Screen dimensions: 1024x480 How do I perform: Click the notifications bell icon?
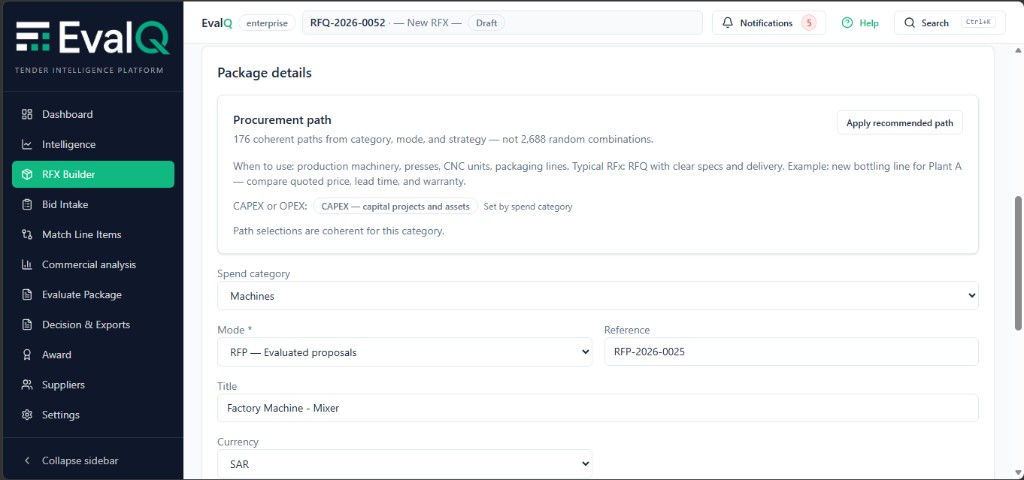click(728, 23)
